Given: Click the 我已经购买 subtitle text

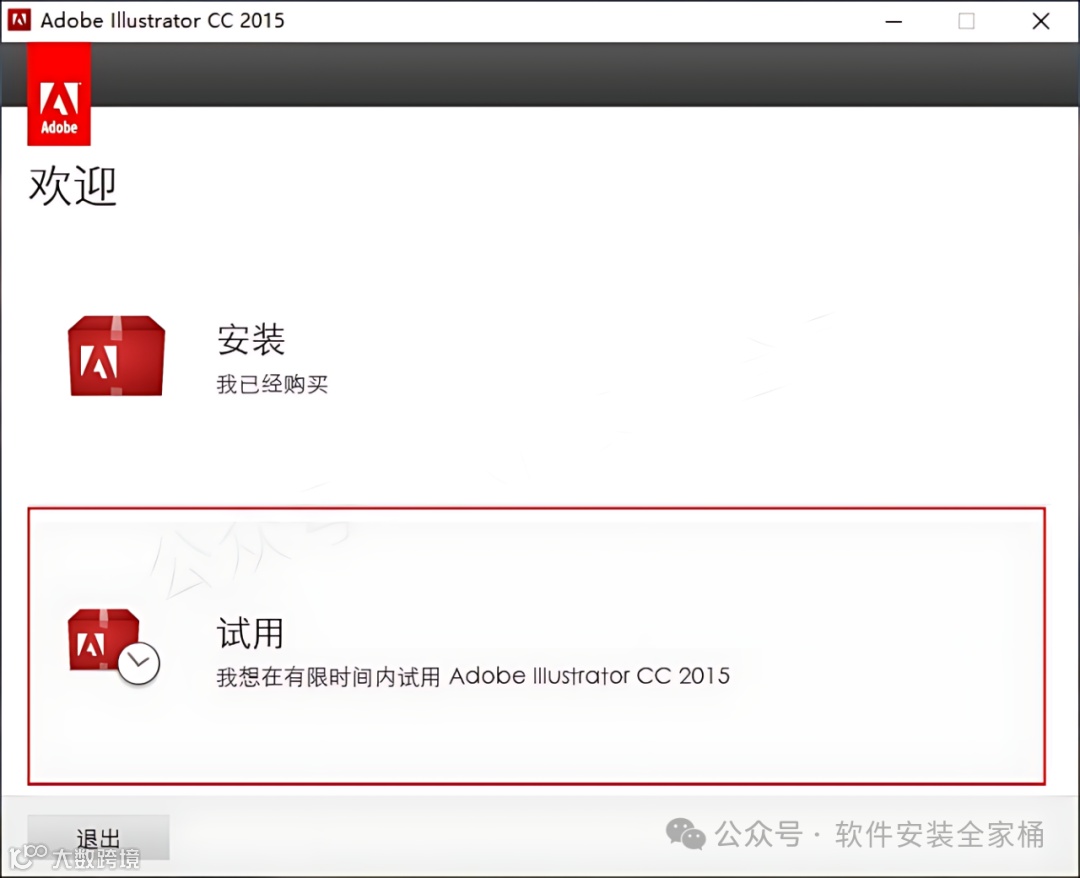Looking at the screenshot, I should (272, 384).
